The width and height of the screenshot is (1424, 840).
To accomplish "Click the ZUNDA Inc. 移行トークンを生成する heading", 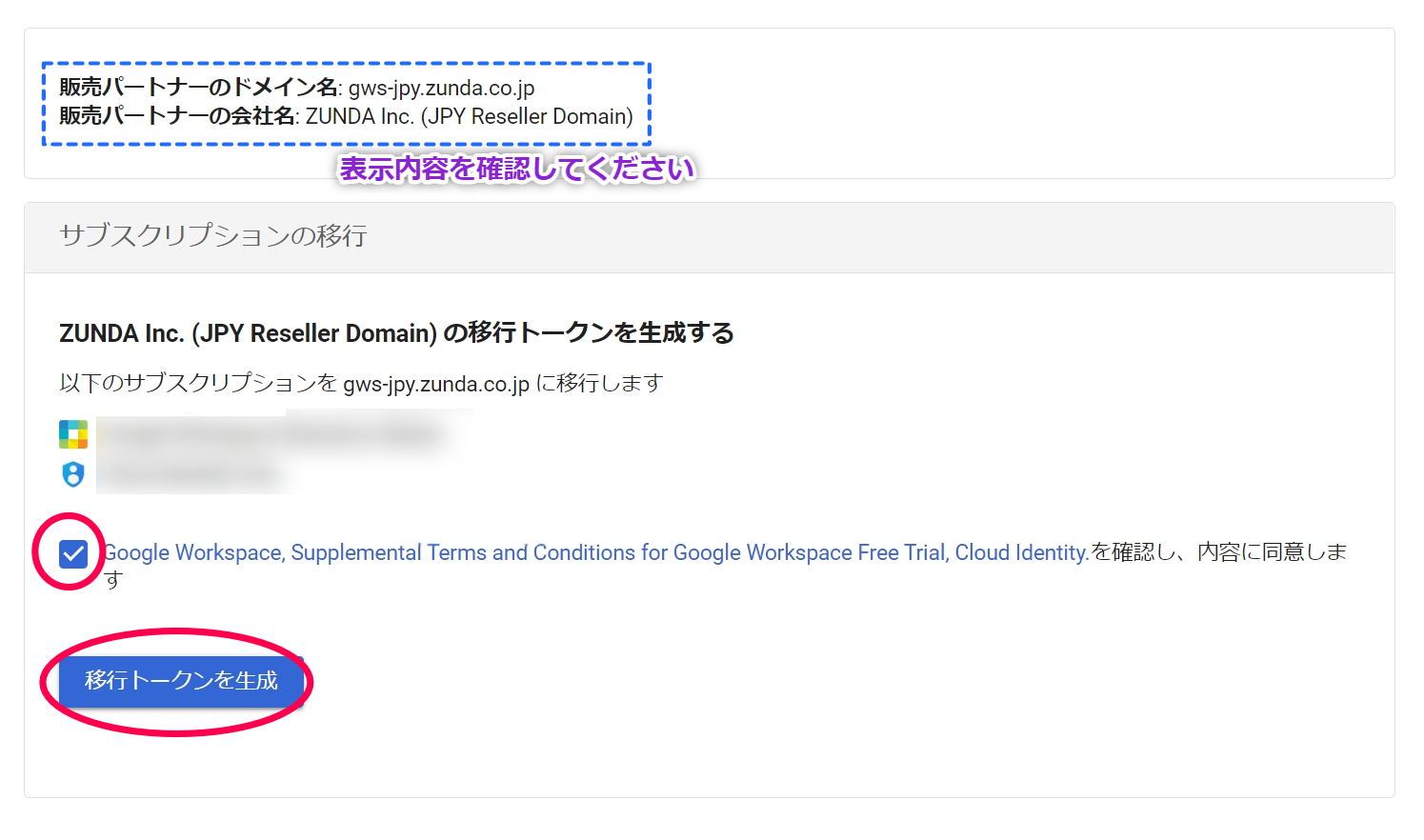I will pos(396,333).
